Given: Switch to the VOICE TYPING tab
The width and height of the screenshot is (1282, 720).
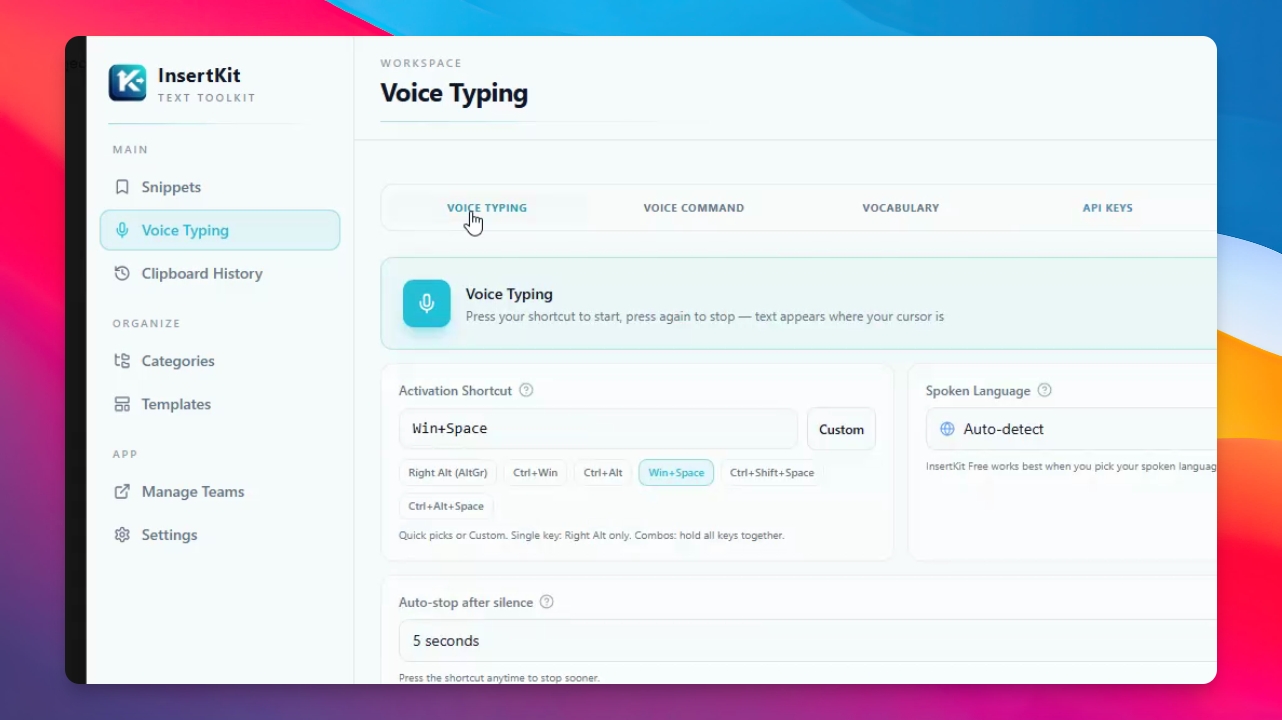Looking at the screenshot, I should pos(487,208).
